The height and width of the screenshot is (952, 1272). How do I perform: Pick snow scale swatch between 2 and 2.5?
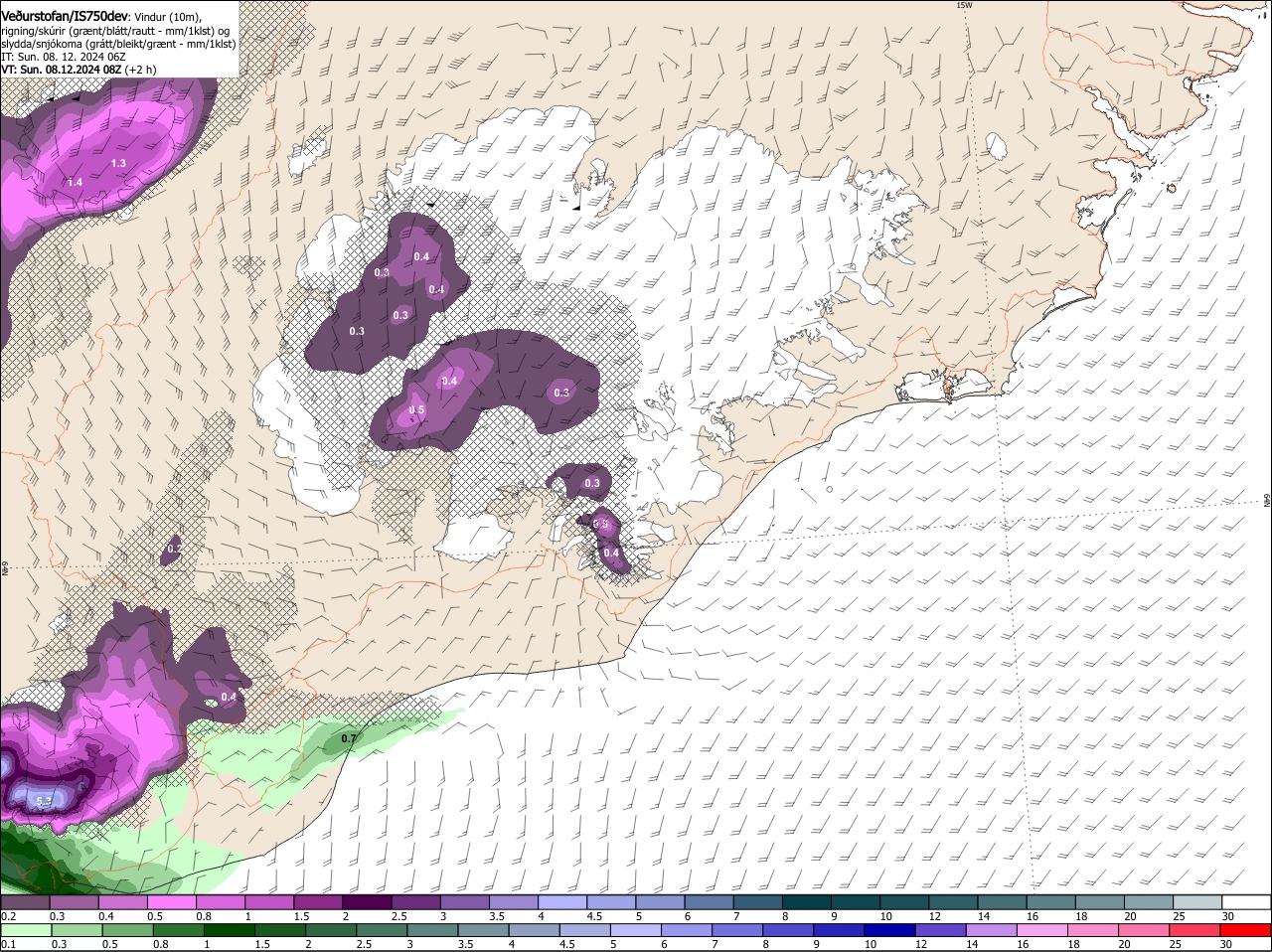click(367, 902)
